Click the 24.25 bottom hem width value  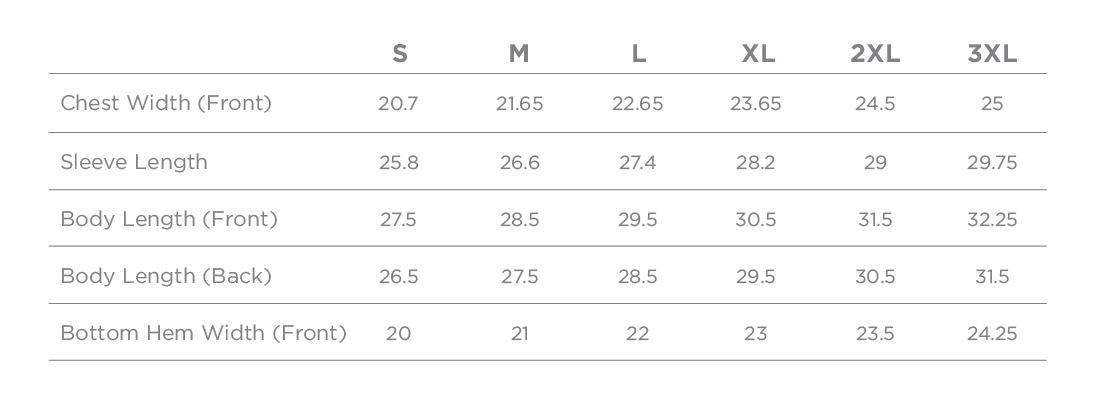click(992, 334)
